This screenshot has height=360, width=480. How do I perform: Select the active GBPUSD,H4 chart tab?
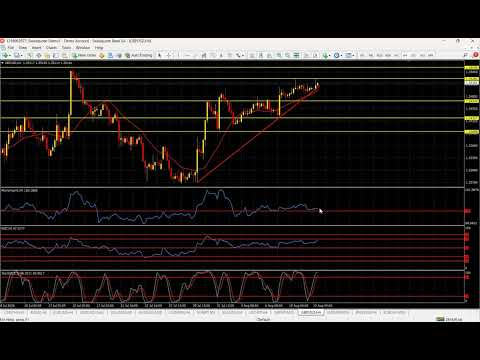(x=311, y=313)
